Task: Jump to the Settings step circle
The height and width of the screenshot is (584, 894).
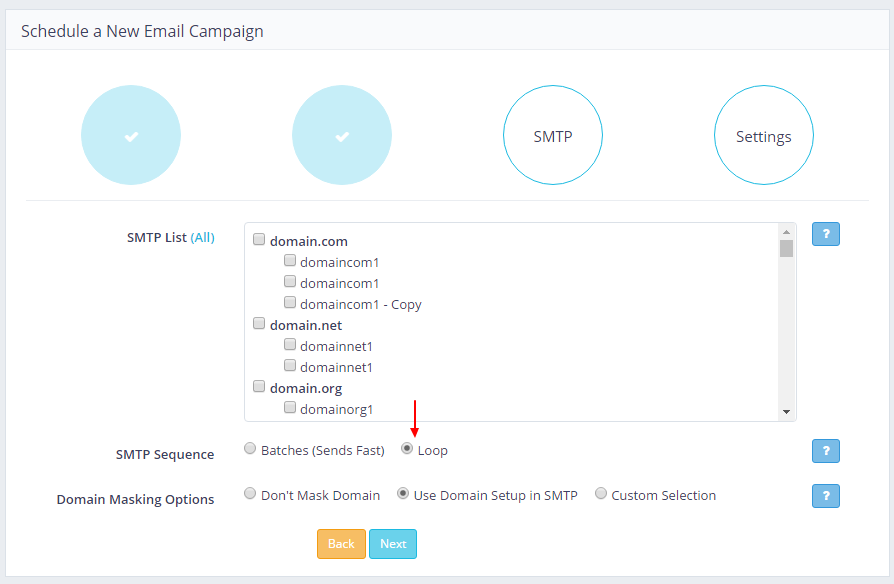Action: tap(763, 136)
